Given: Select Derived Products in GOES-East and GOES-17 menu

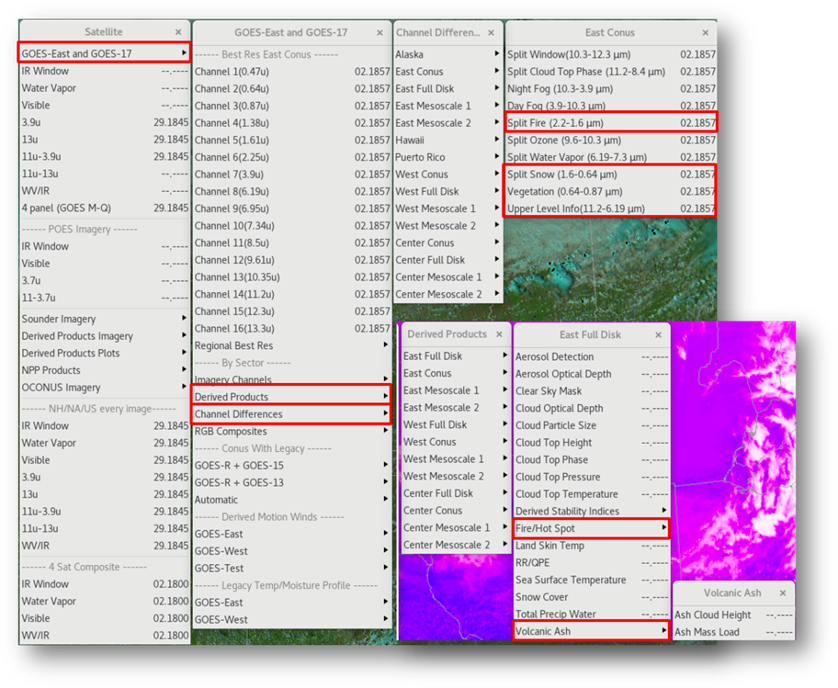Looking at the screenshot, I should pos(291,397).
